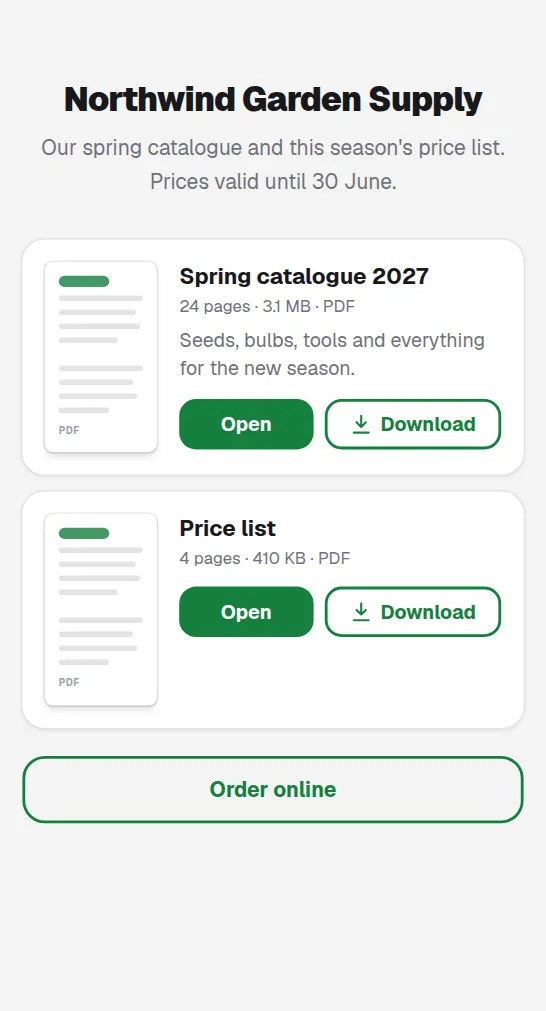
Task: Click the Price list title
Action: (x=228, y=529)
